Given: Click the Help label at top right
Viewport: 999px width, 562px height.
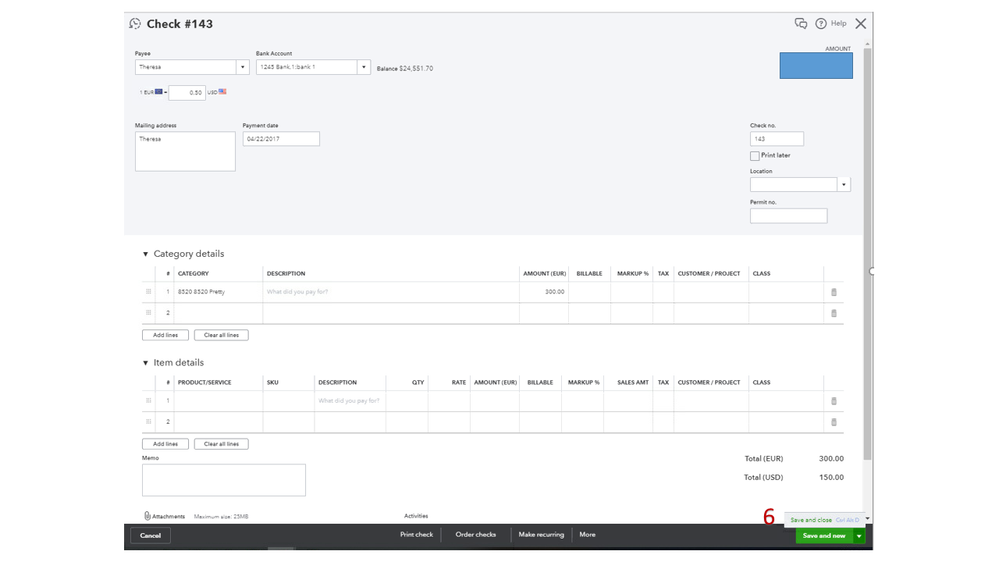Looking at the screenshot, I should (x=838, y=24).
